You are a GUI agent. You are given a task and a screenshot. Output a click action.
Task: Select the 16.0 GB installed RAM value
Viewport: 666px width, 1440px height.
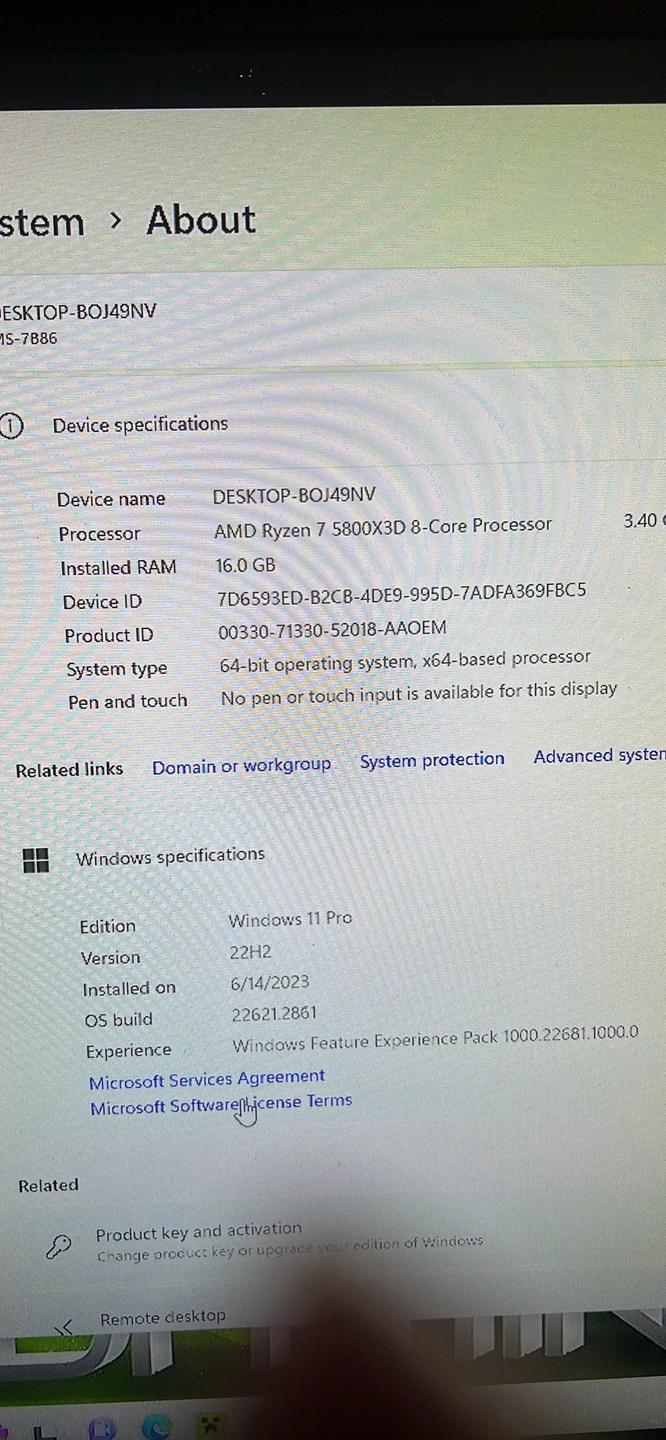[245, 565]
